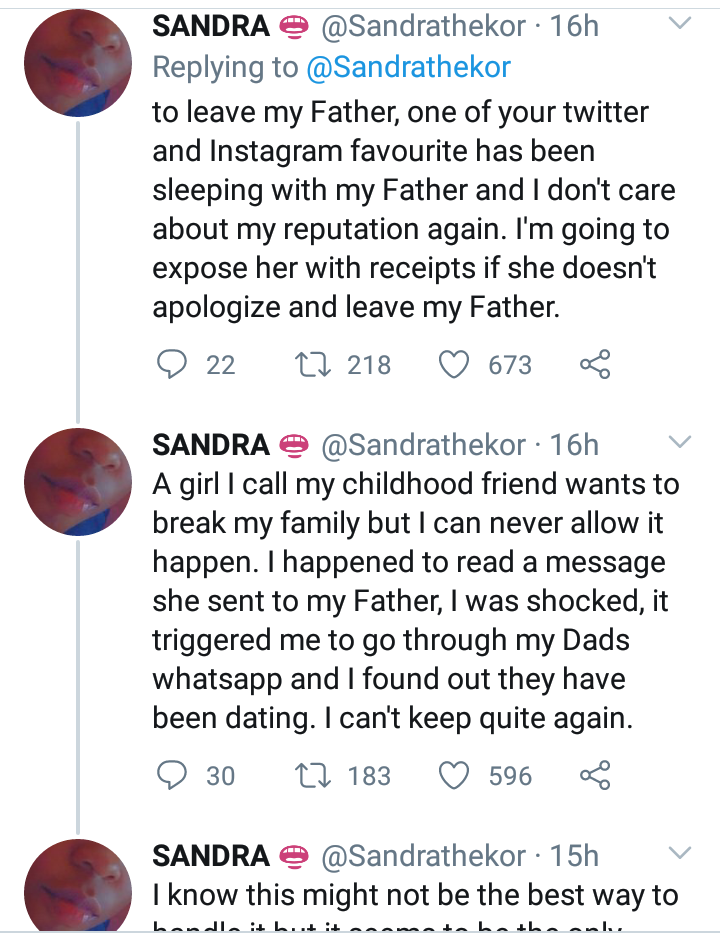The height and width of the screenshot is (935, 720).
Task: Share the childhood friend tweet
Action: (x=595, y=775)
